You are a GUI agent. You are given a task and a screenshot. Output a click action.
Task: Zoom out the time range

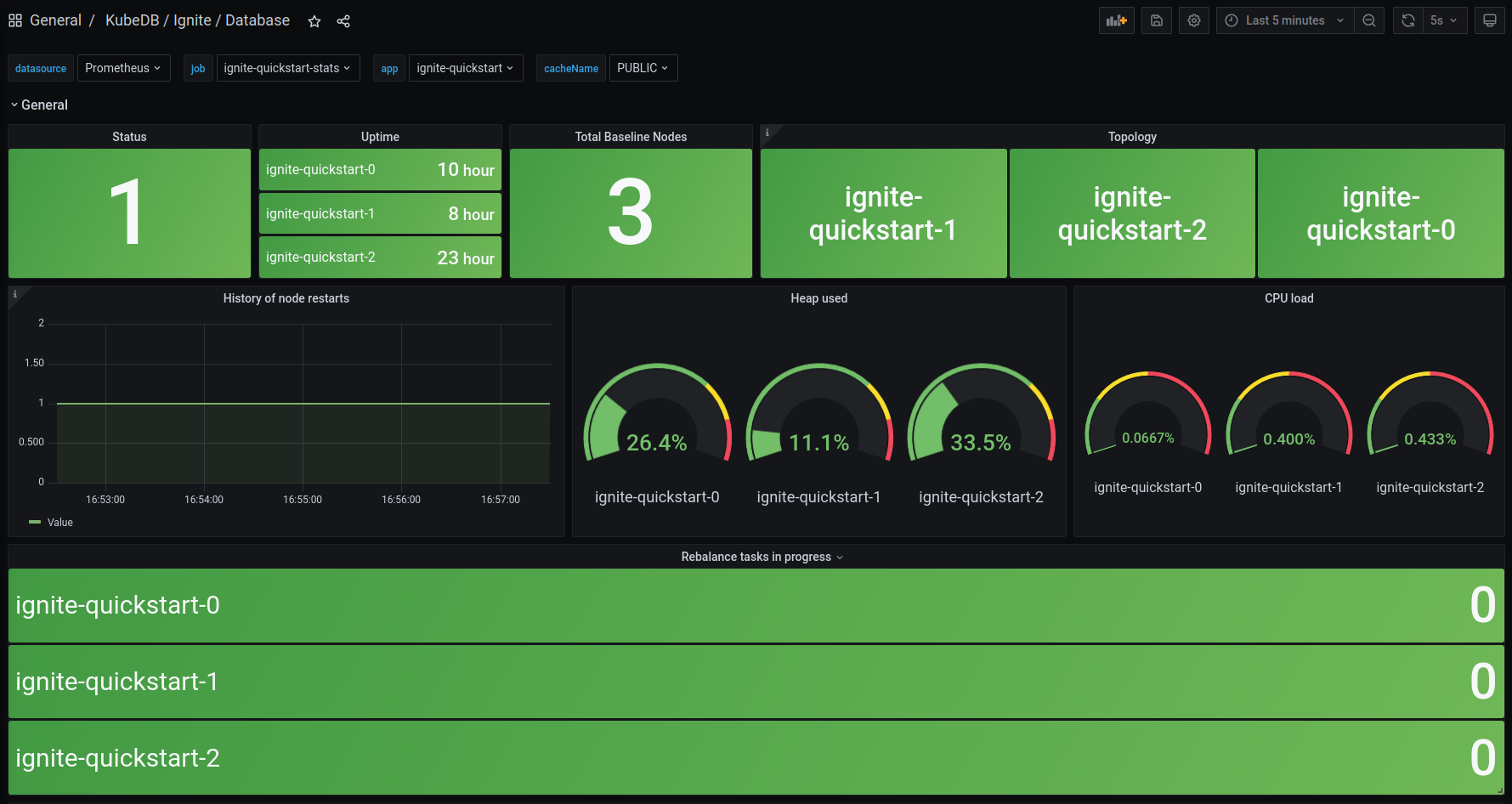point(1369,20)
